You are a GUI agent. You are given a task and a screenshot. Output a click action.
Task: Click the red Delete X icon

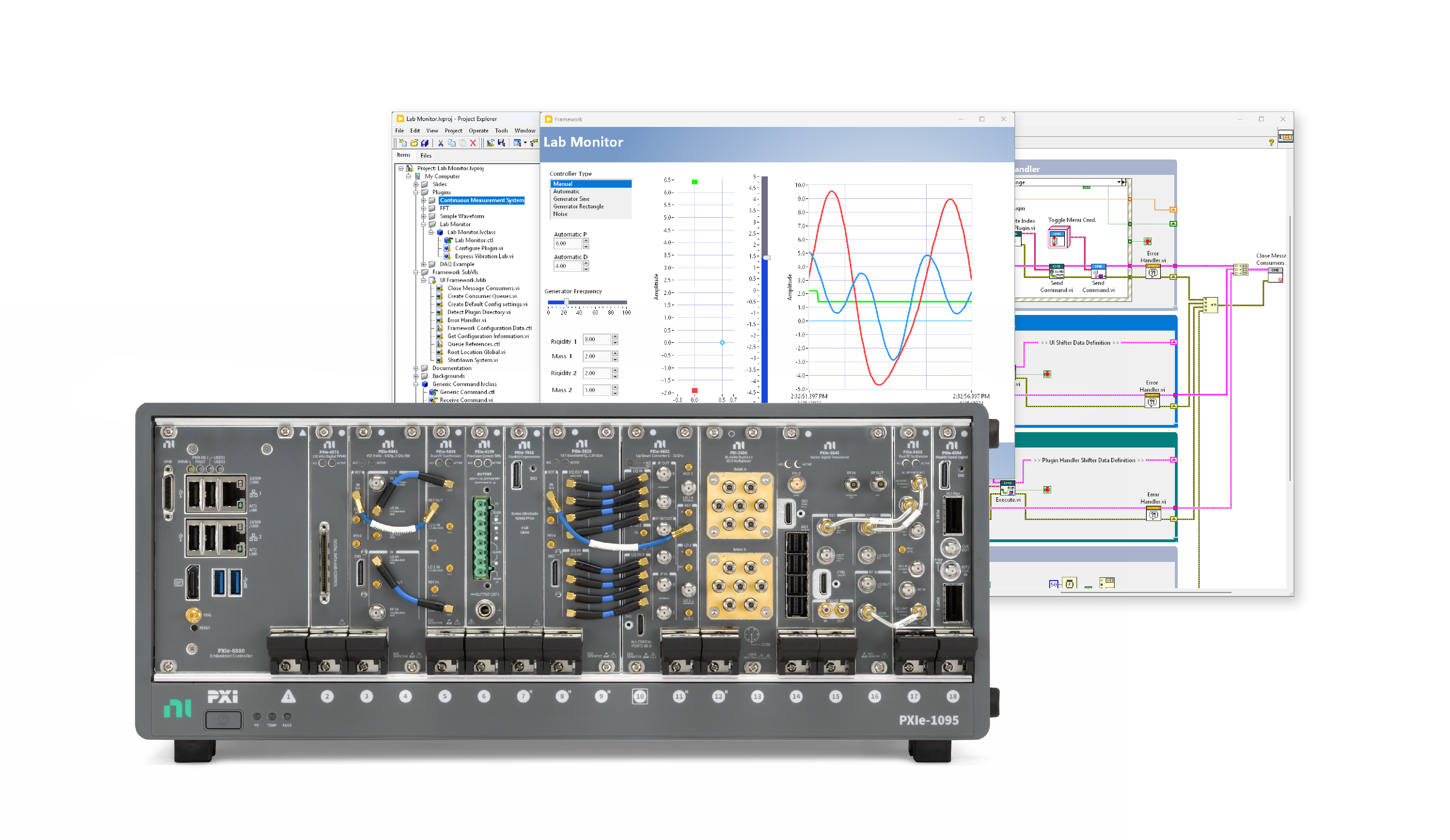coord(473,143)
